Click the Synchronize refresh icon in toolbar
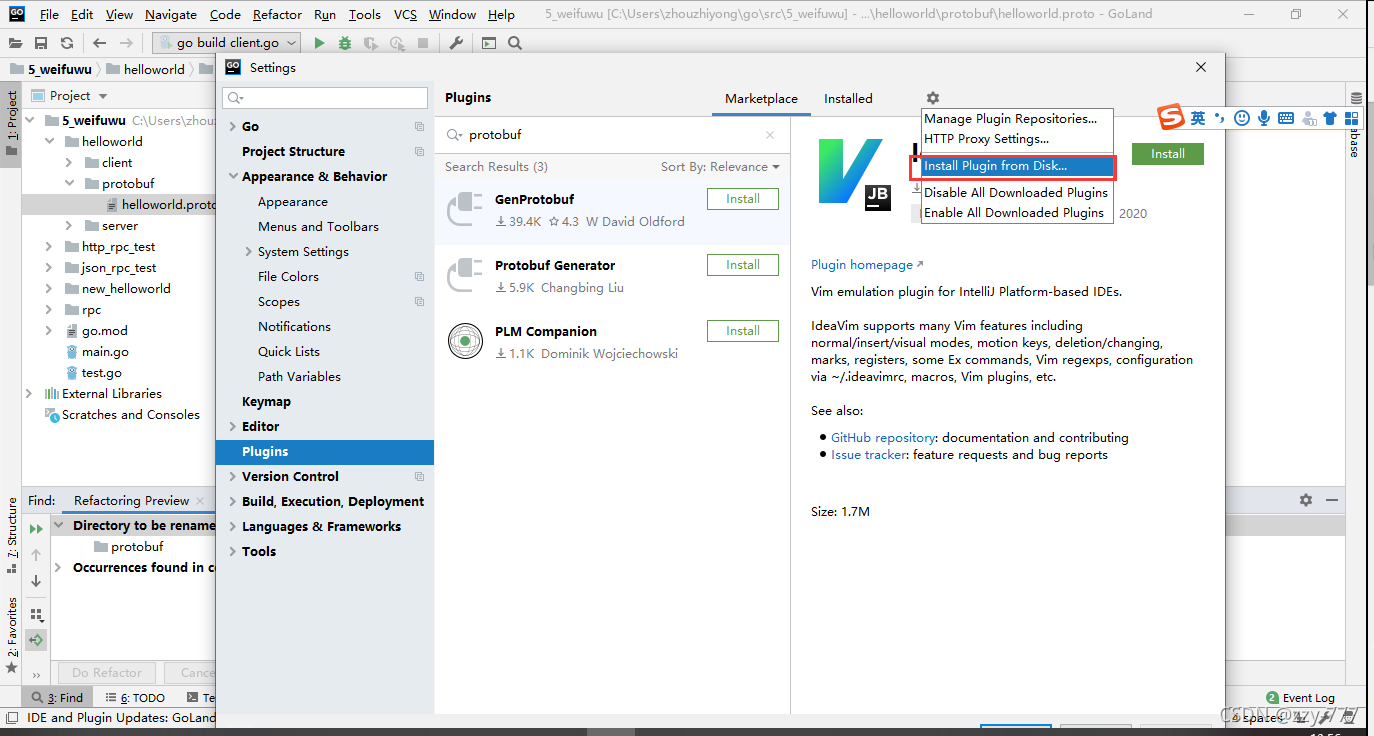 [66, 43]
